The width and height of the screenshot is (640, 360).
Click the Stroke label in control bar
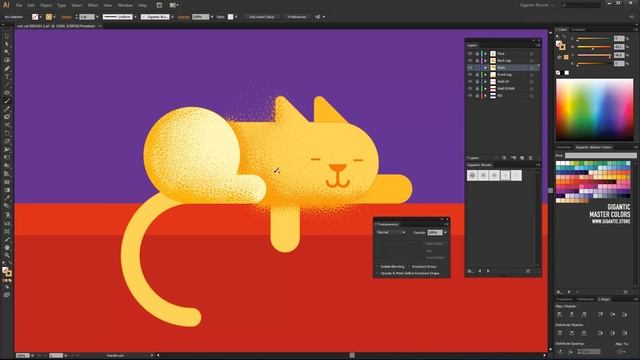pos(66,17)
